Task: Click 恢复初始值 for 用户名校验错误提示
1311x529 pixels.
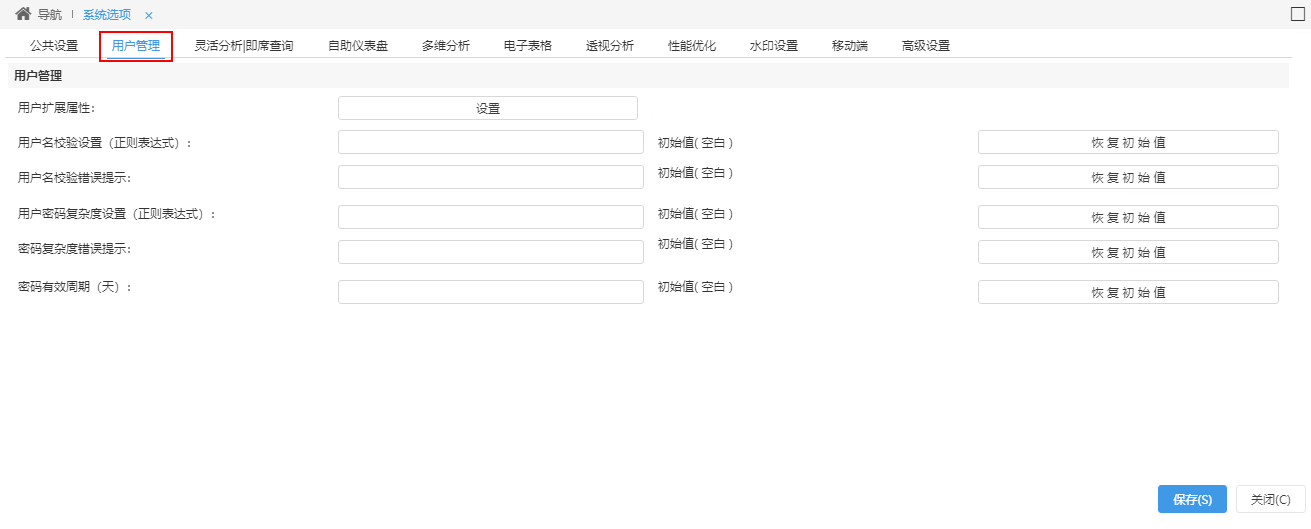Action: pos(1128,177)
